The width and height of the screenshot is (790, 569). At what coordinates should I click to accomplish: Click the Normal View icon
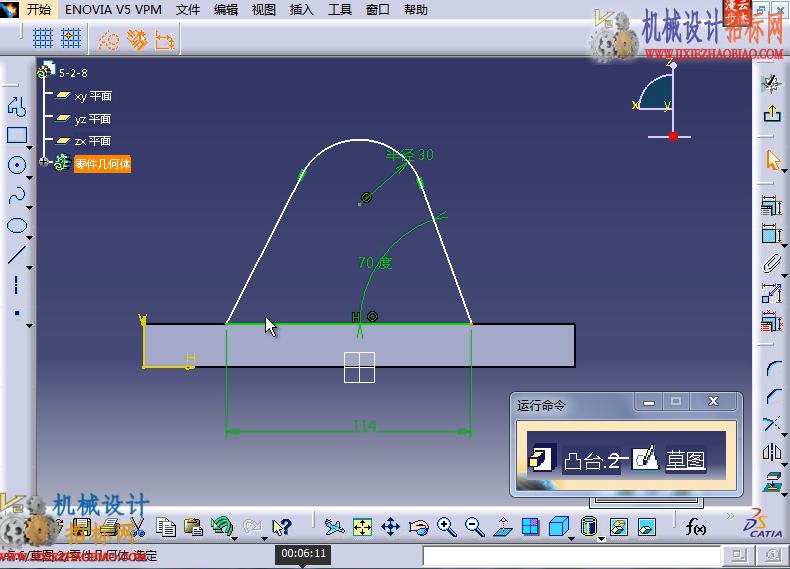click(502, 527)
